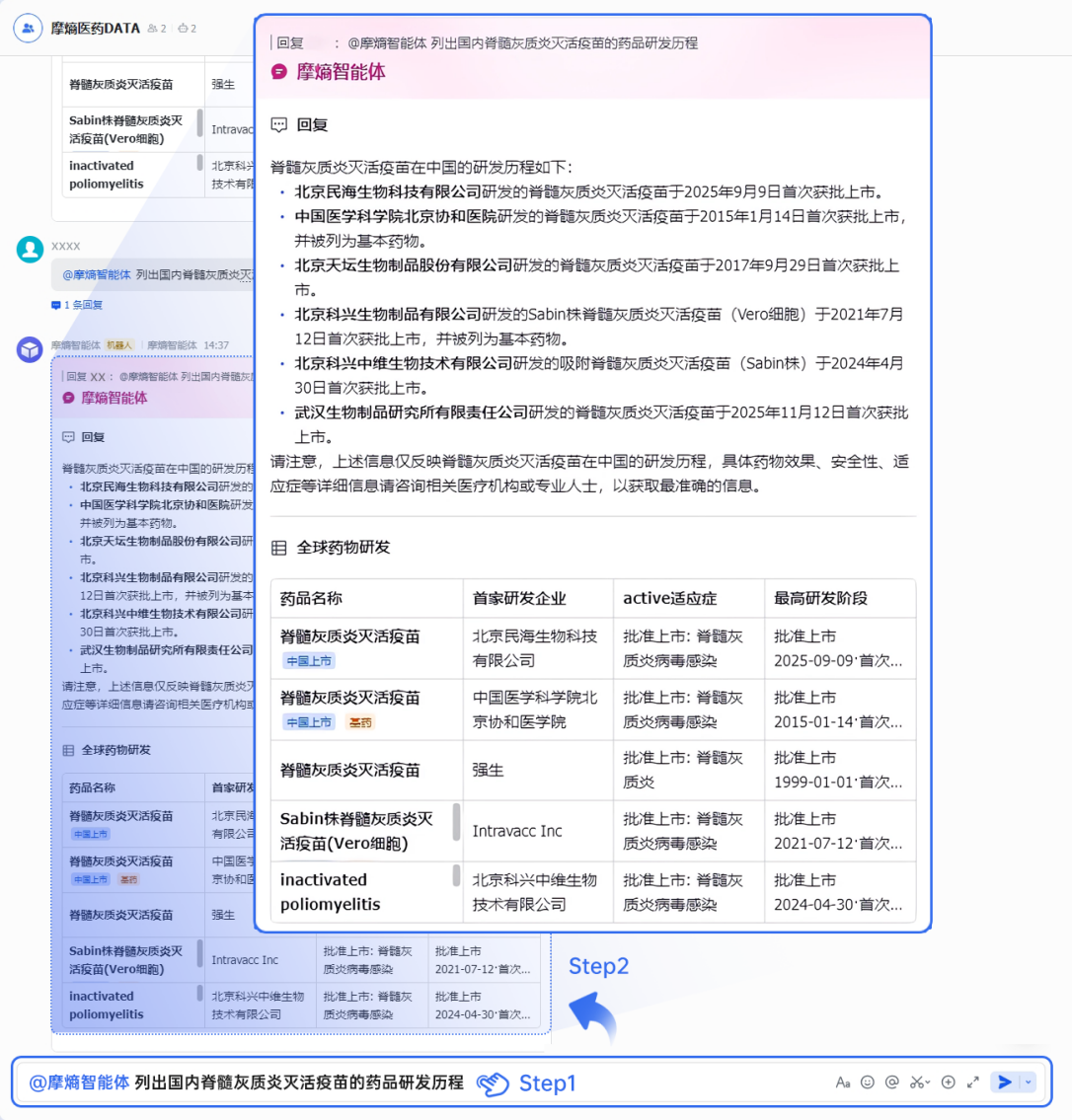Click the circled plus attachment icon
The image size is (1072, 1120).
pos(949,1083)
